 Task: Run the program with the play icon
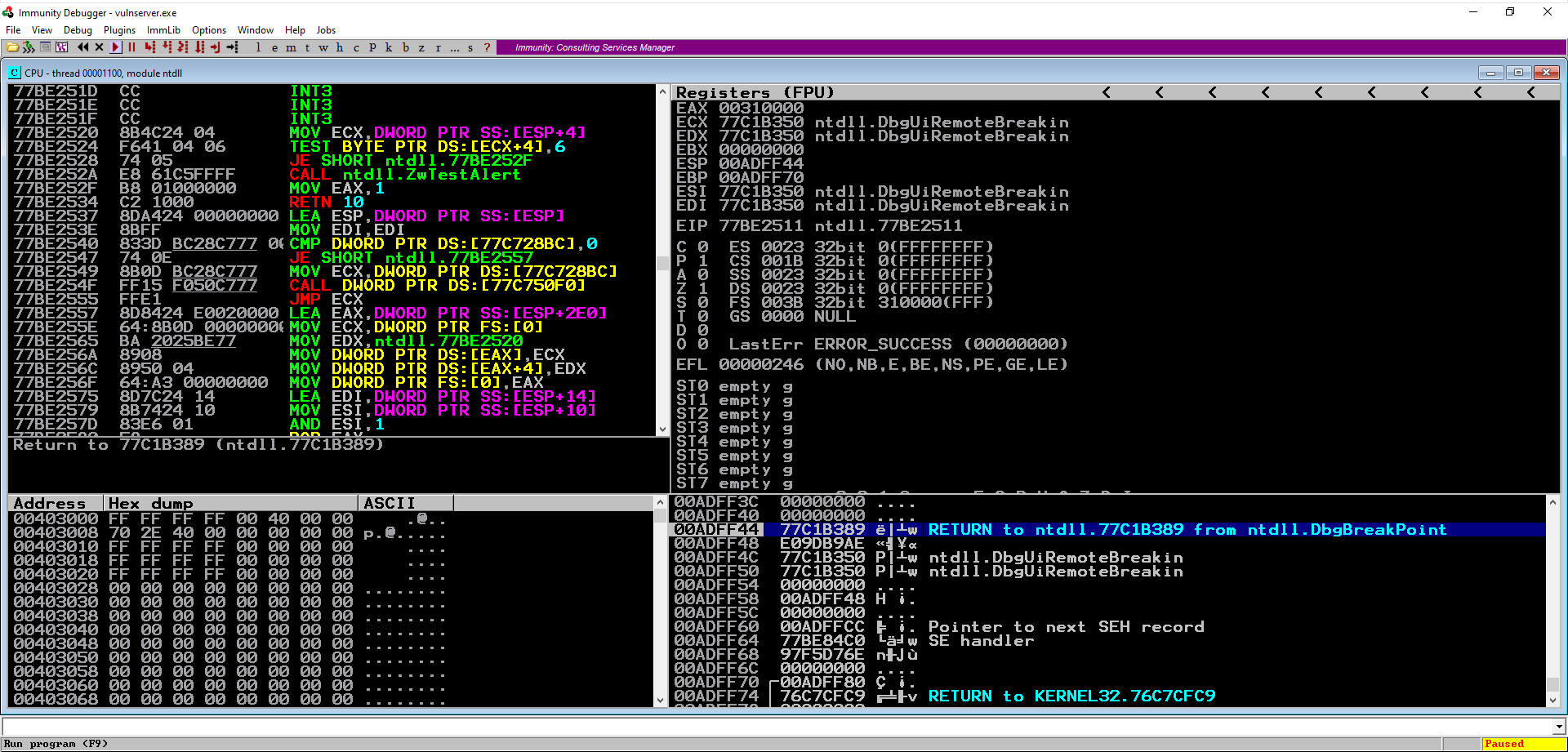[115, 47]
